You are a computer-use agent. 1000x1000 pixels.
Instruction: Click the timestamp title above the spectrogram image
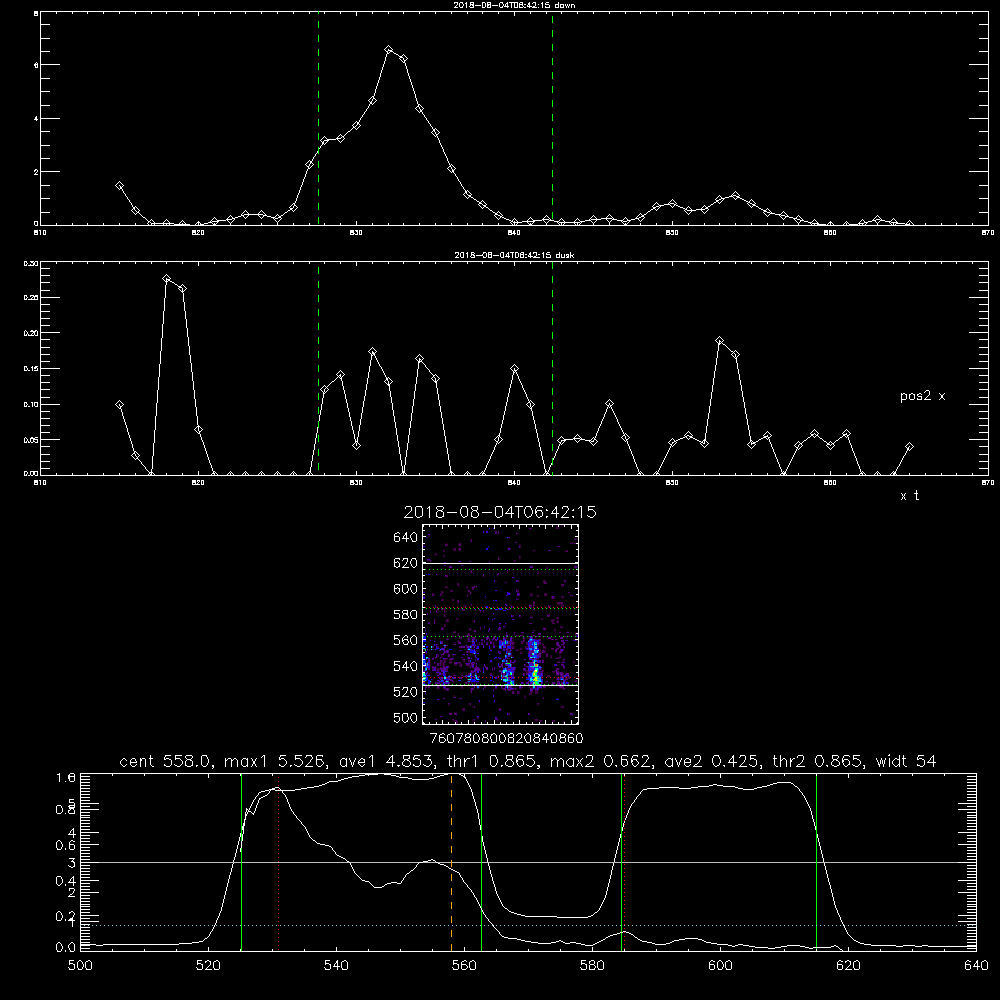pyautogui.click(x=500, y=512)
